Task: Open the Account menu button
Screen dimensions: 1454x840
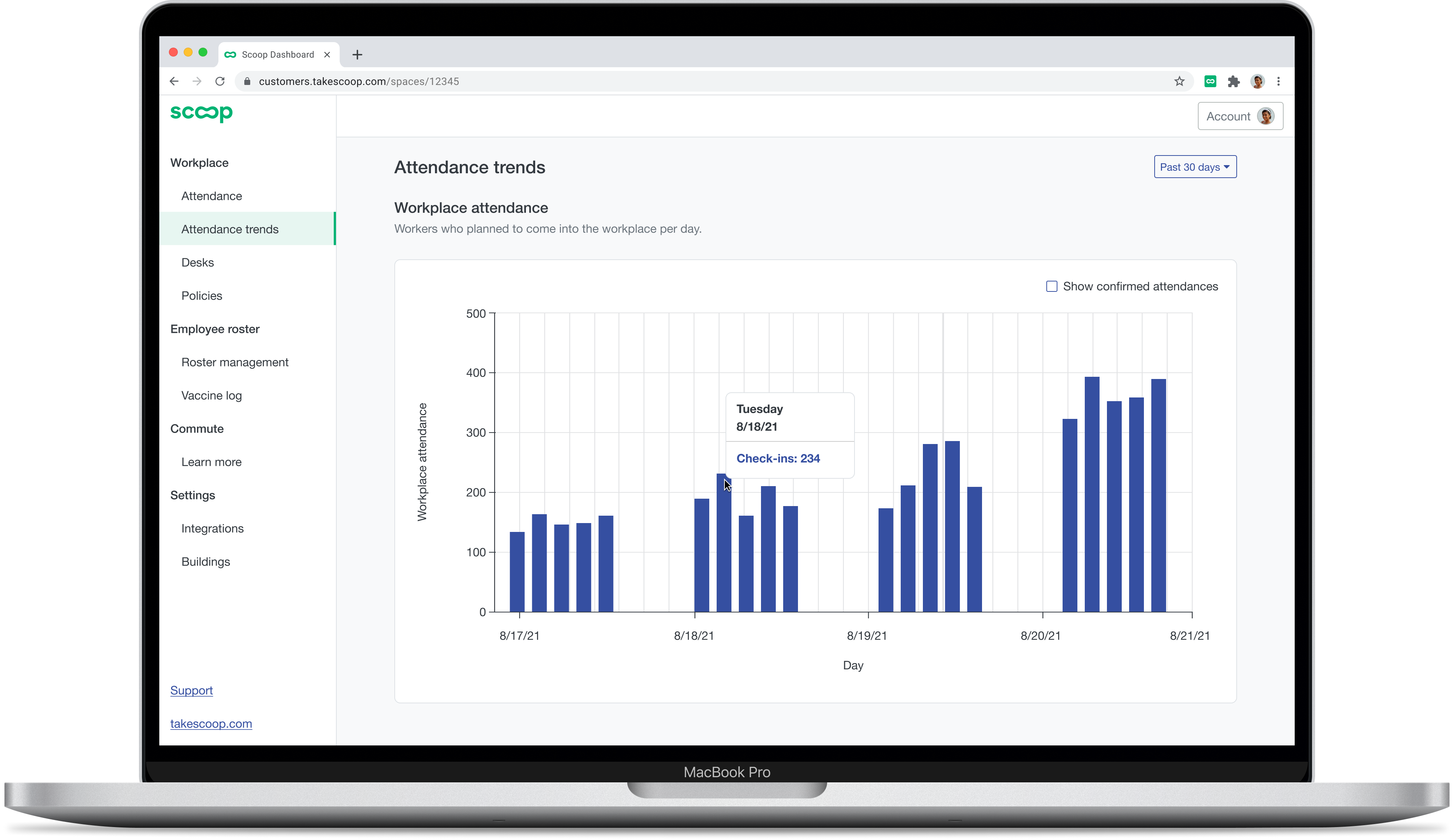Action: (1240, 116)
